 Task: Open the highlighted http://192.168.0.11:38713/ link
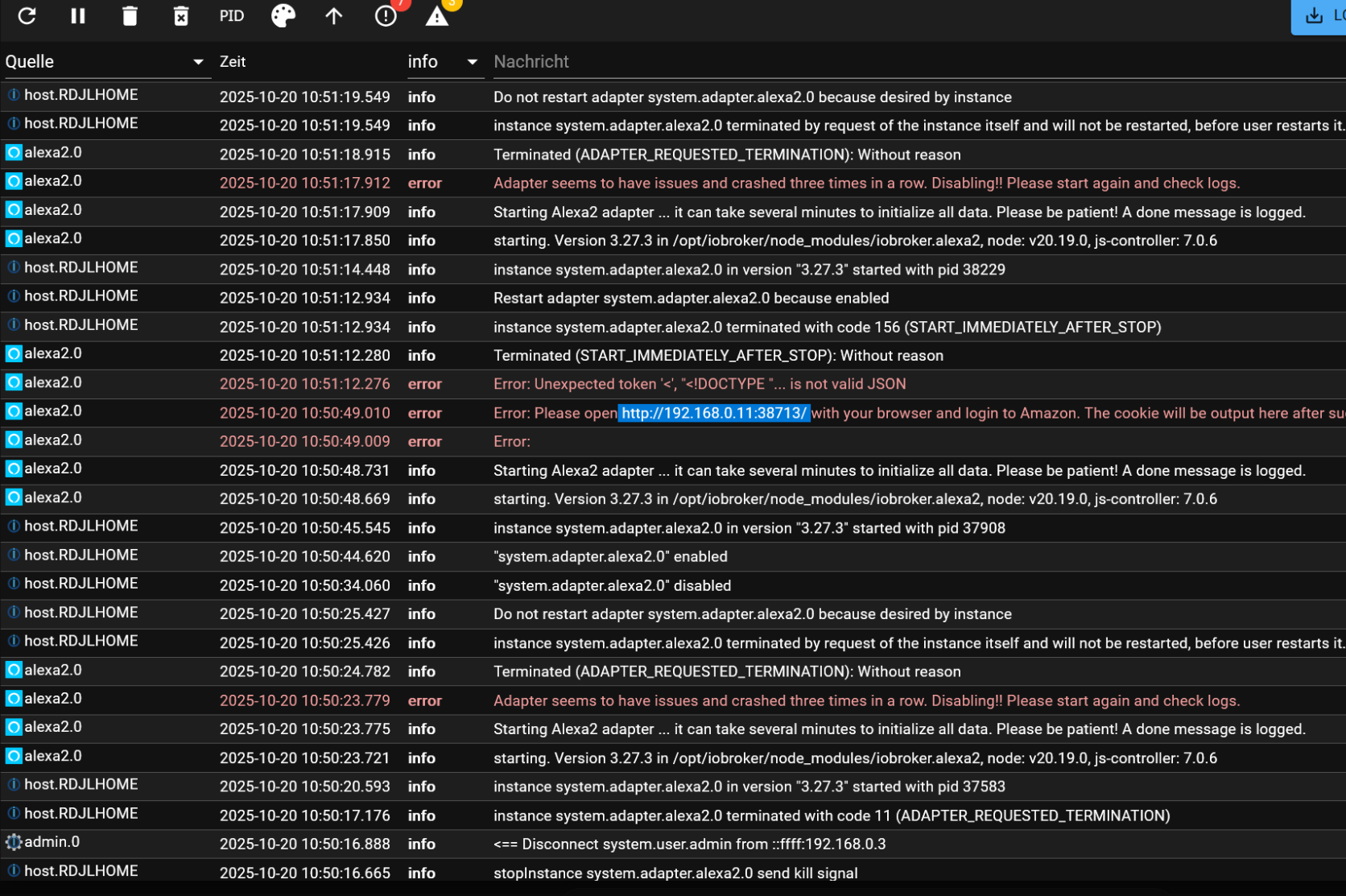point(713,413)
